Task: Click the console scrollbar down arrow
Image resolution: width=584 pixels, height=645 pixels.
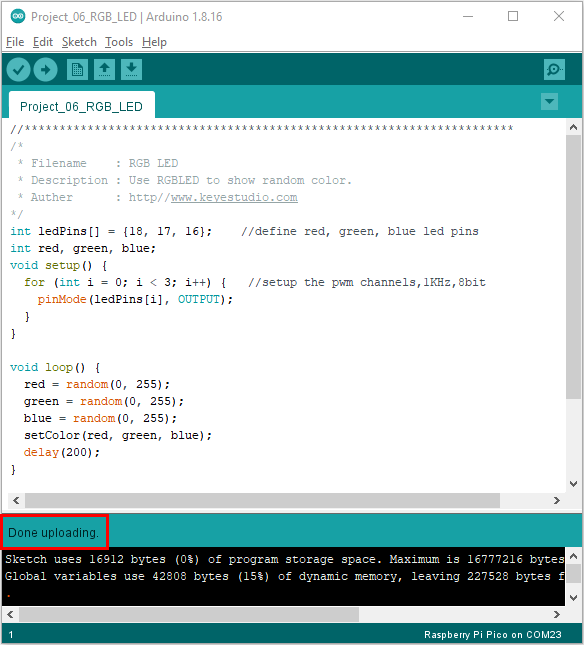Action: click(575, 598)
